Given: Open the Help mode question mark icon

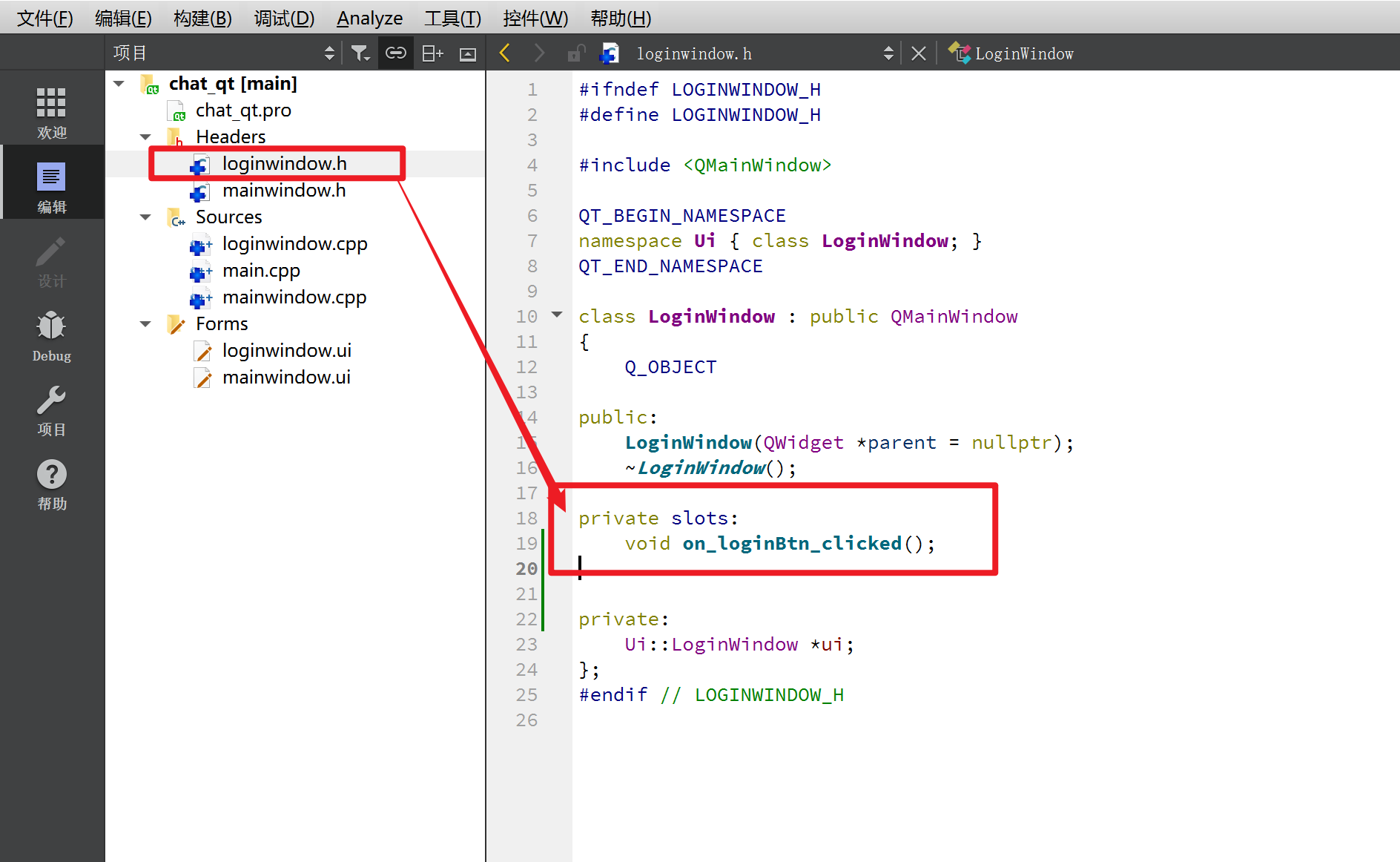Looking at the screenshot, I should (51, 483).
